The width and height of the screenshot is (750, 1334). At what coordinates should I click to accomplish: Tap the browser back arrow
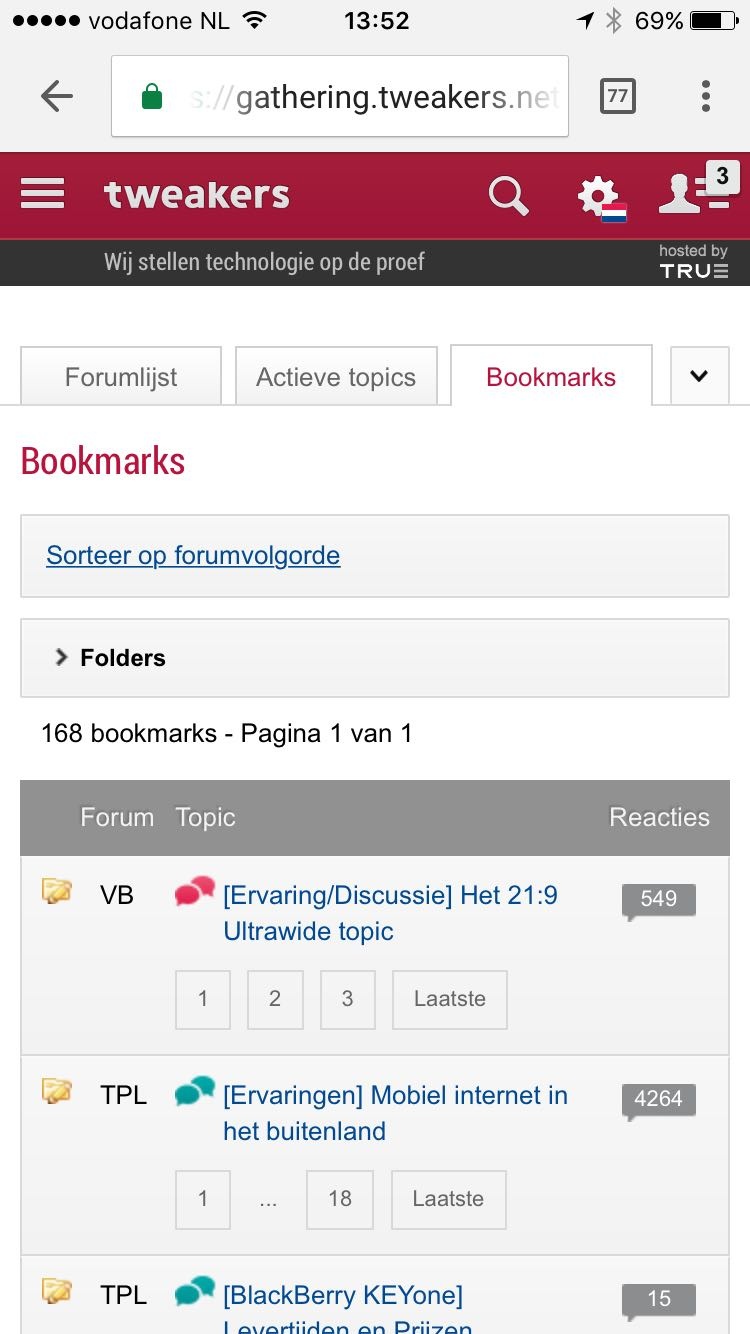(57, 97)
